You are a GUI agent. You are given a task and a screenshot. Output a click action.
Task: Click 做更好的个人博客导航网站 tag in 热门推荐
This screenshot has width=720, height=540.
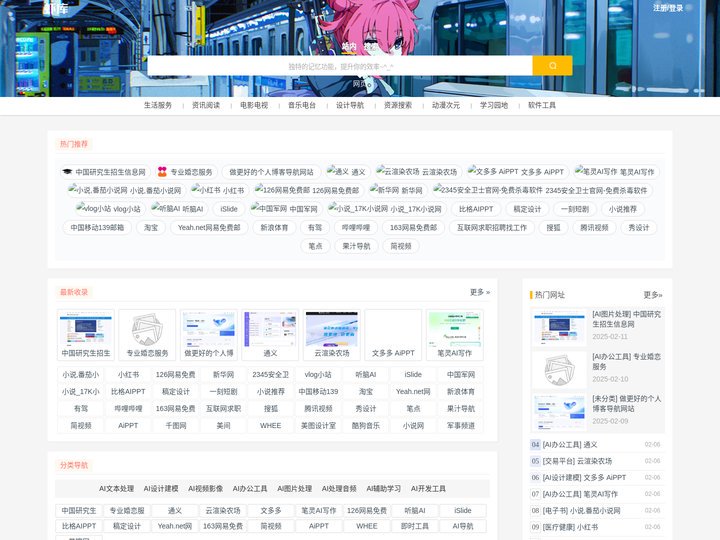pos(271,172)
